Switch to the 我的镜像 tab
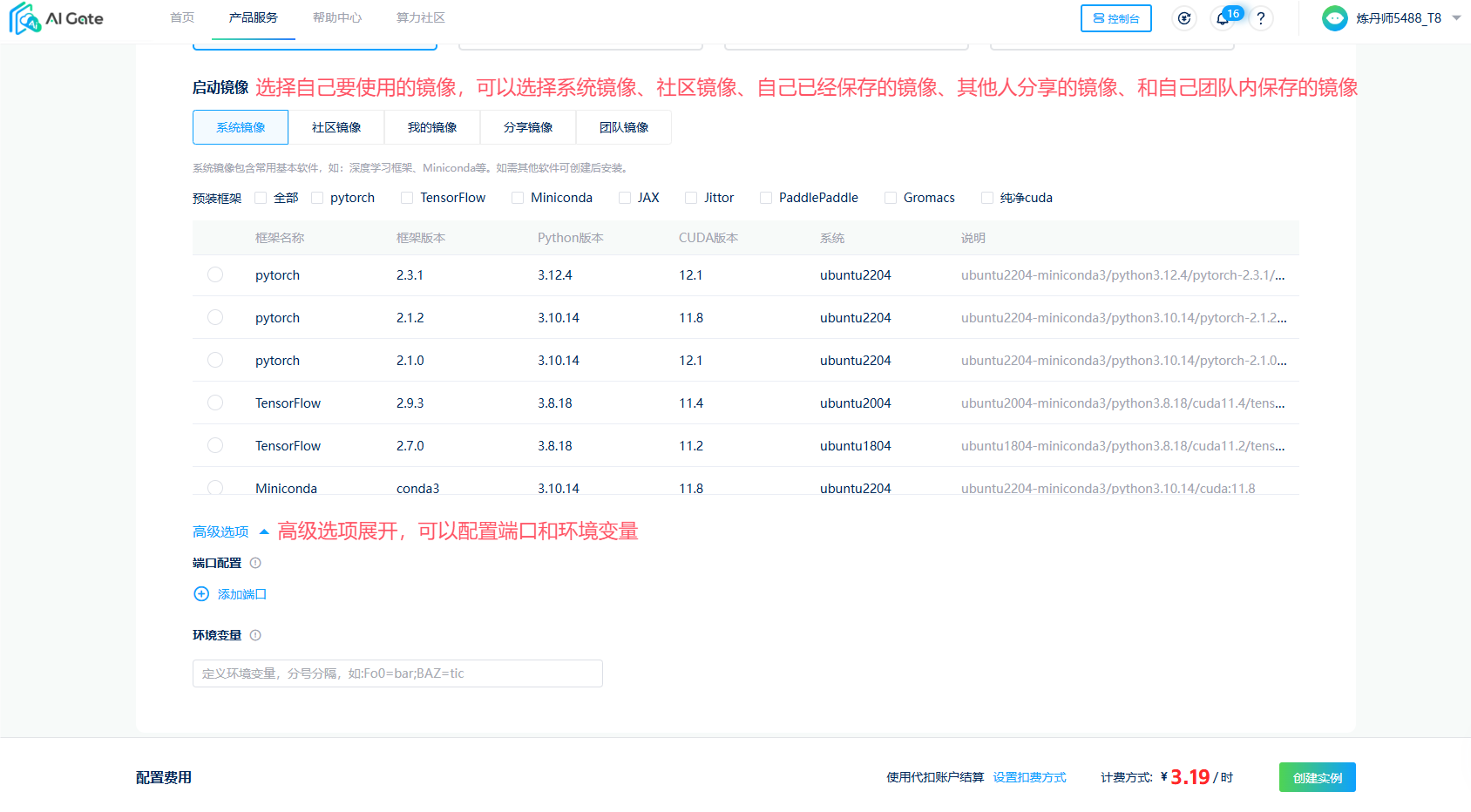 tap(432, 127)
